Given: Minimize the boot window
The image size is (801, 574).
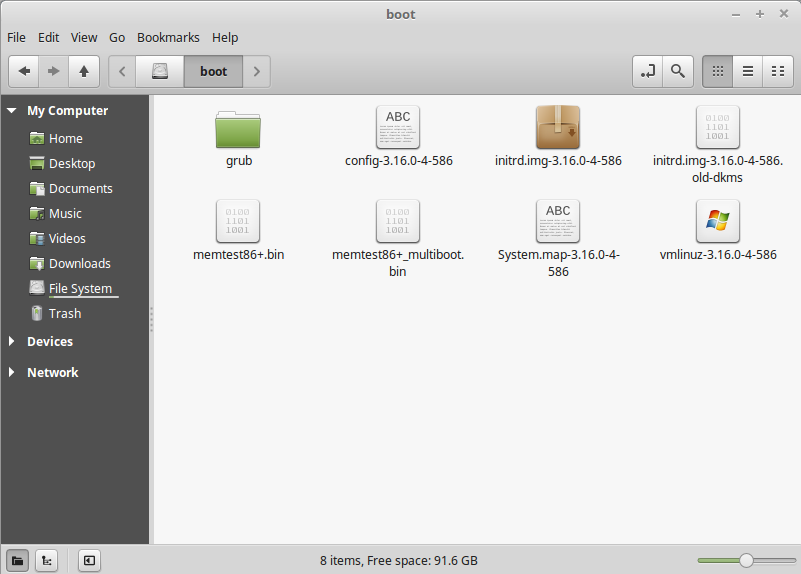Looking at the screenshot, I should pyautogui.click(x=736, y=15).
